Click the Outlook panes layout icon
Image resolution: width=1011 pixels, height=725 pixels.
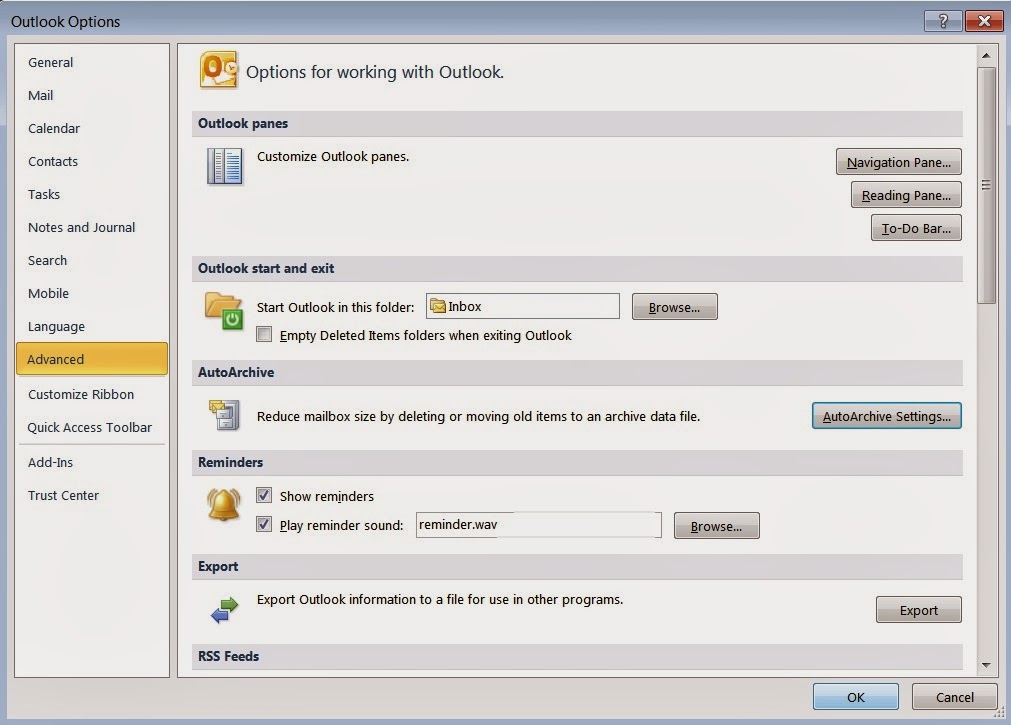[224, 166]
